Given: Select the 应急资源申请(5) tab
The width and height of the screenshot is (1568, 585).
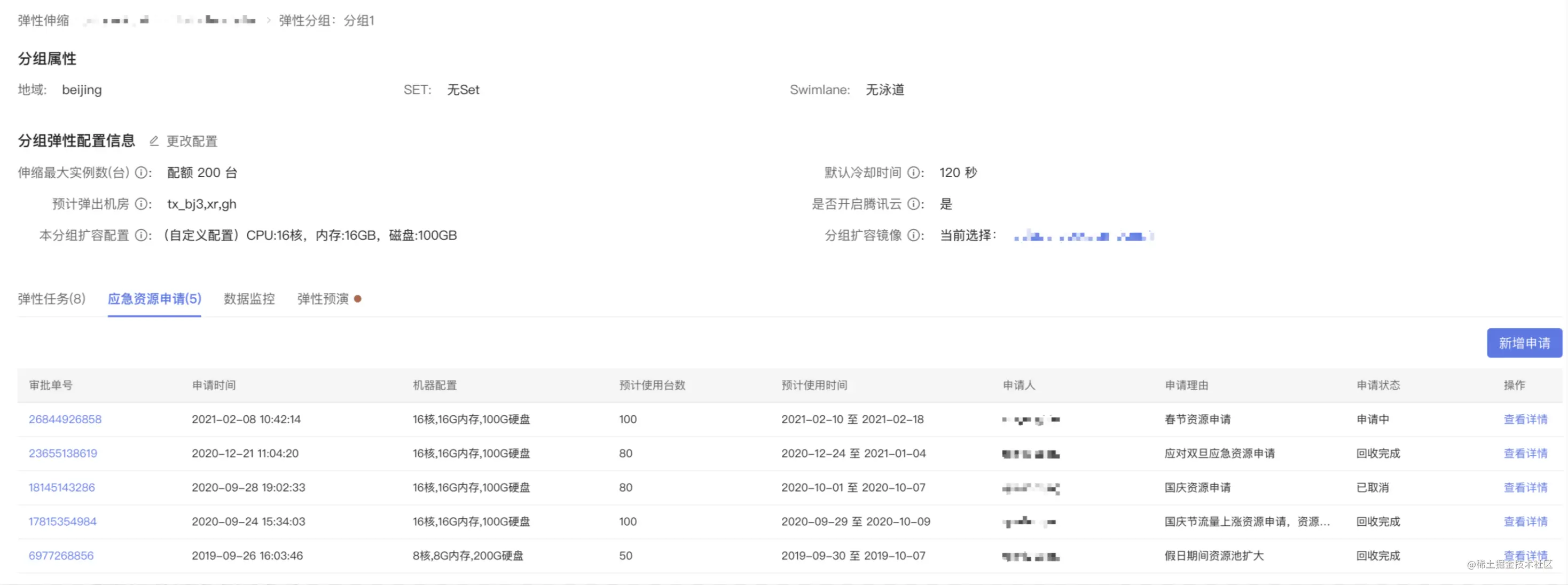Looking at the screenshot, I should pyautogui.click(x=154, y=298).
